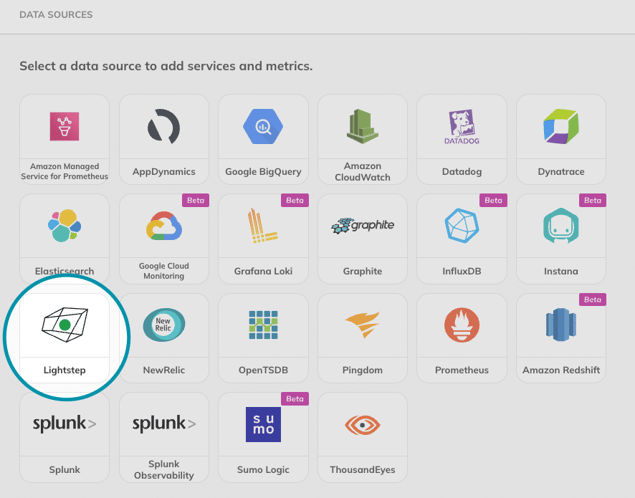Viewport: 635px width, 498px height.
Task: Click the "AppDynamics" card label
Action: pyautogui.click(x=164, y=172)
